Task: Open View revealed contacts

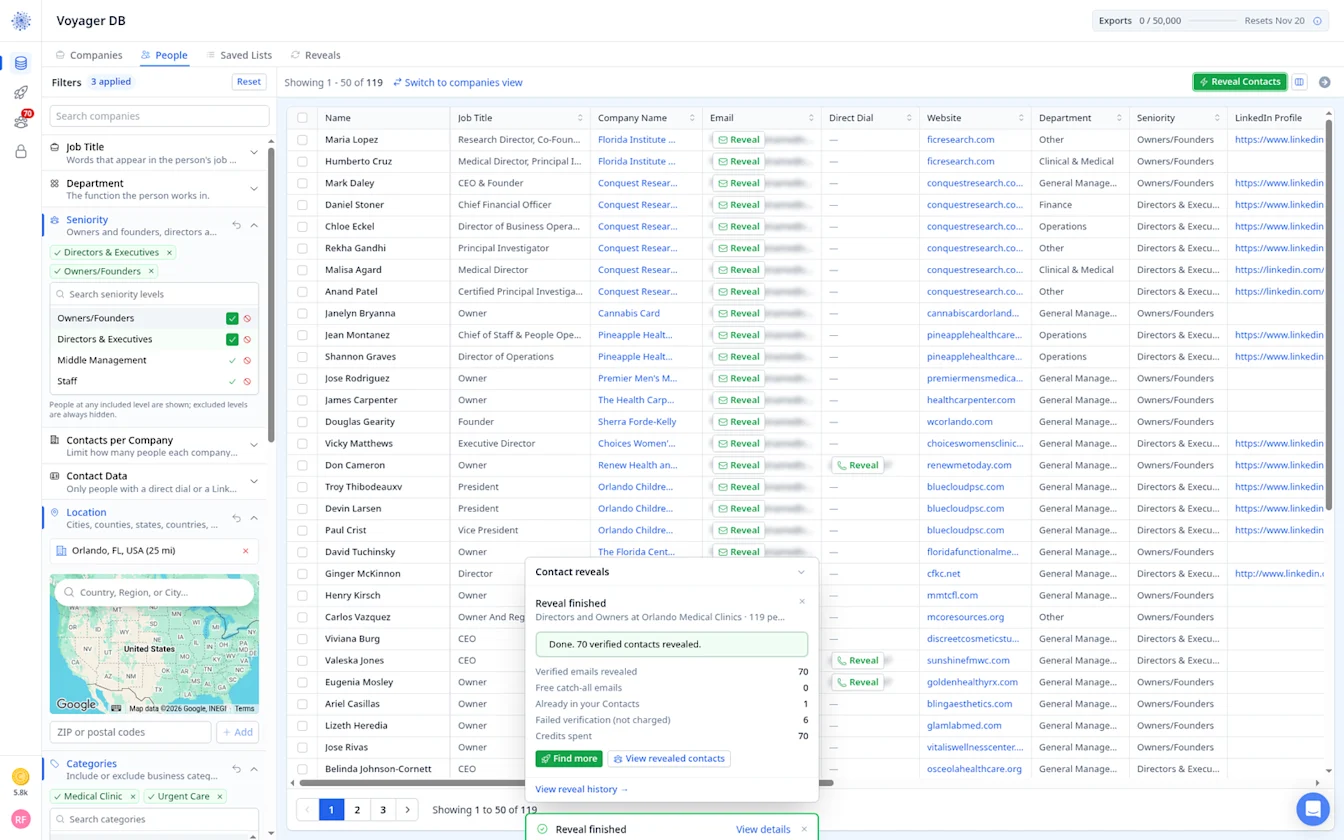Action: 669,759
